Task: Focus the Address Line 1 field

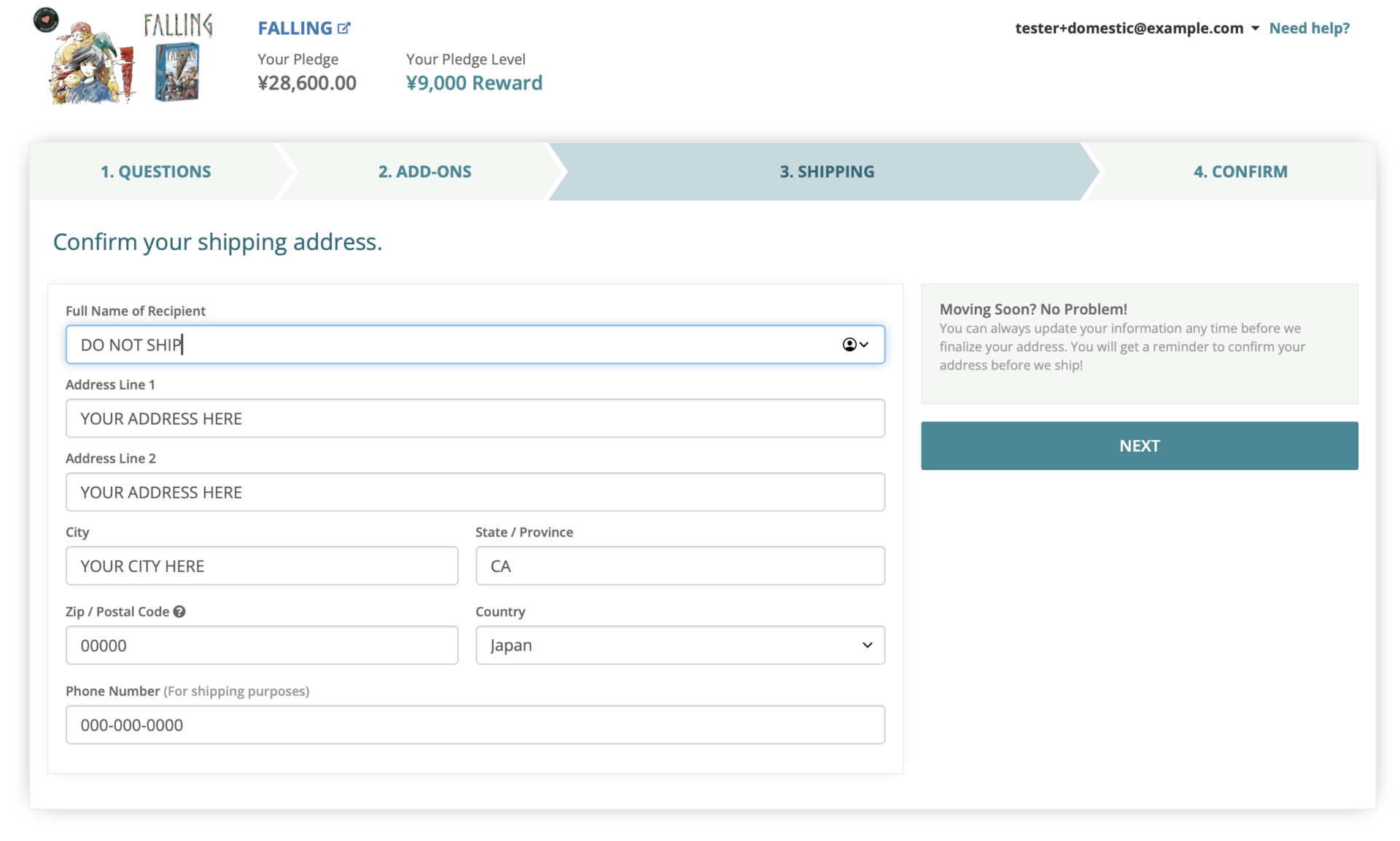Action: click(x=475, y=418)
